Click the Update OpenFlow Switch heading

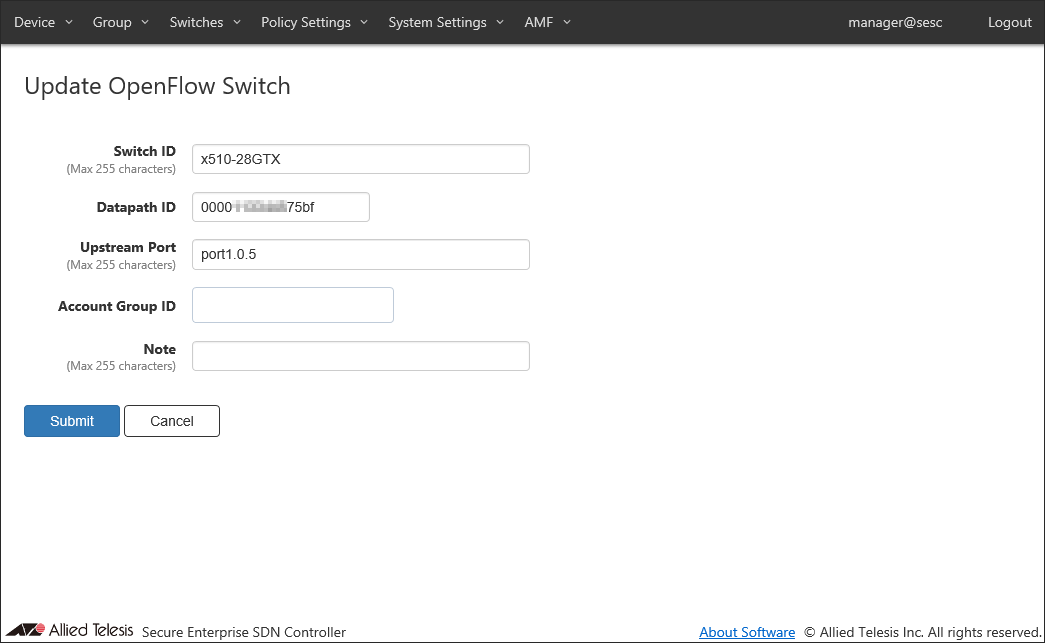pos(157,86)
